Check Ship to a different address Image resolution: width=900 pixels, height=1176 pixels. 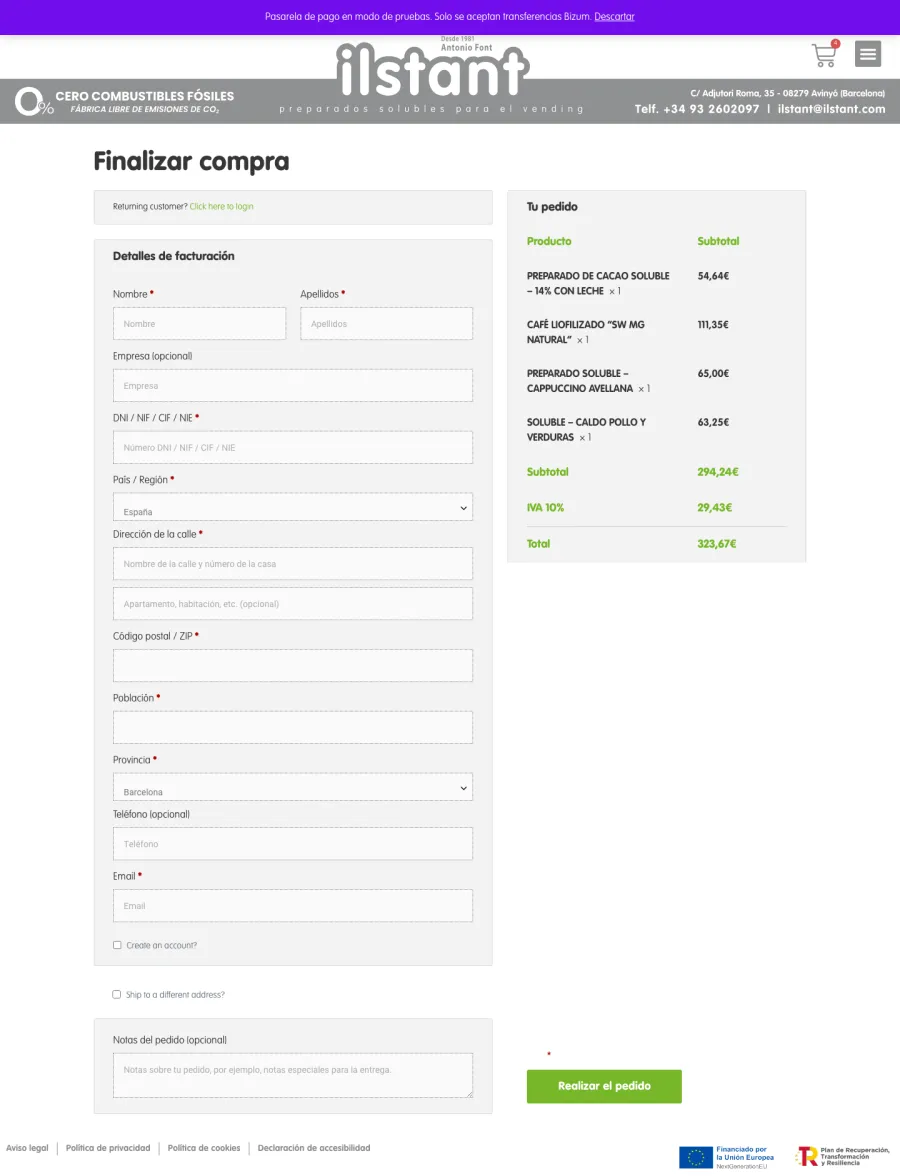116,994
